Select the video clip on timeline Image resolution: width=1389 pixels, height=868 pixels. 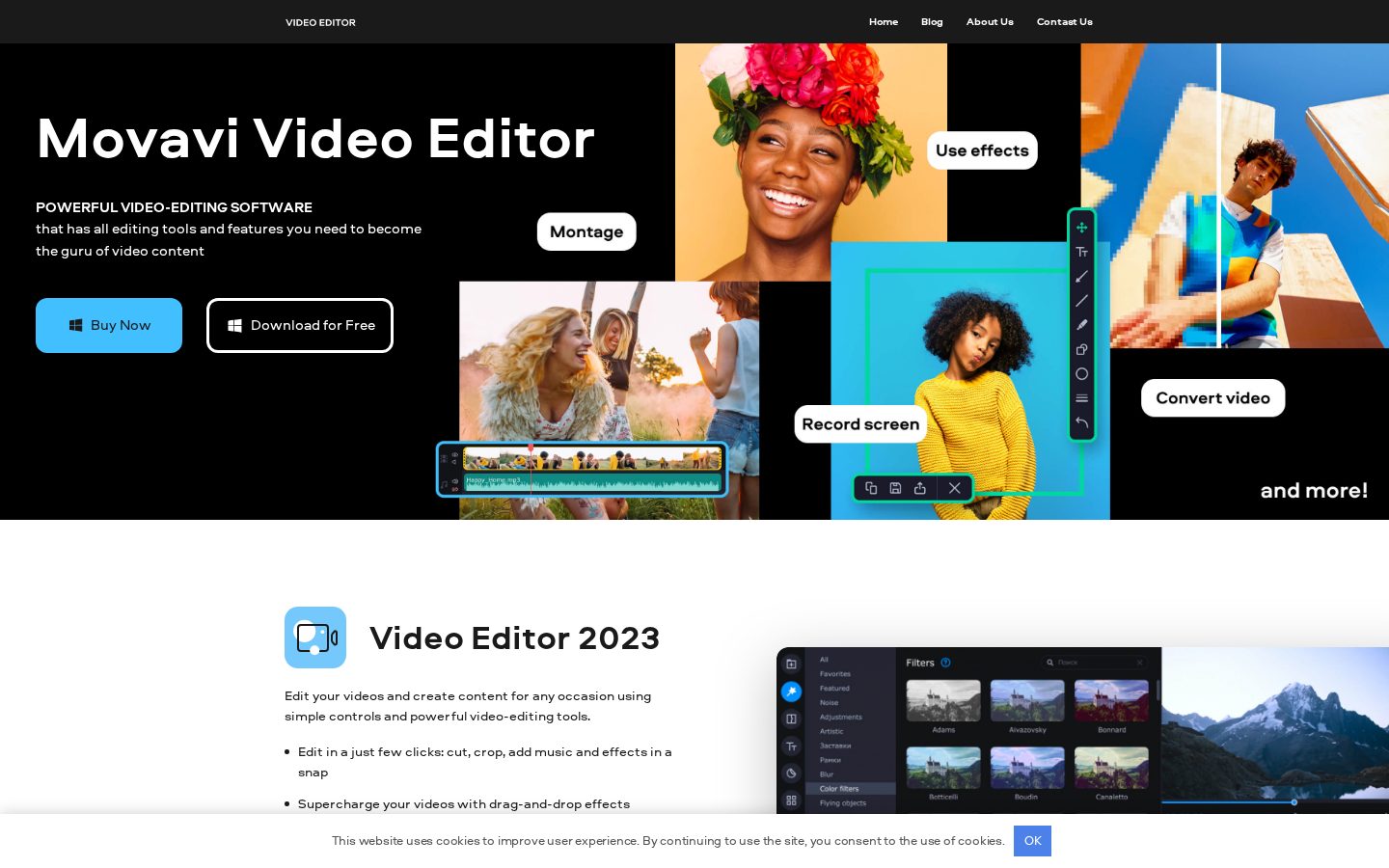pyautogui.click(x=592, y=458)
